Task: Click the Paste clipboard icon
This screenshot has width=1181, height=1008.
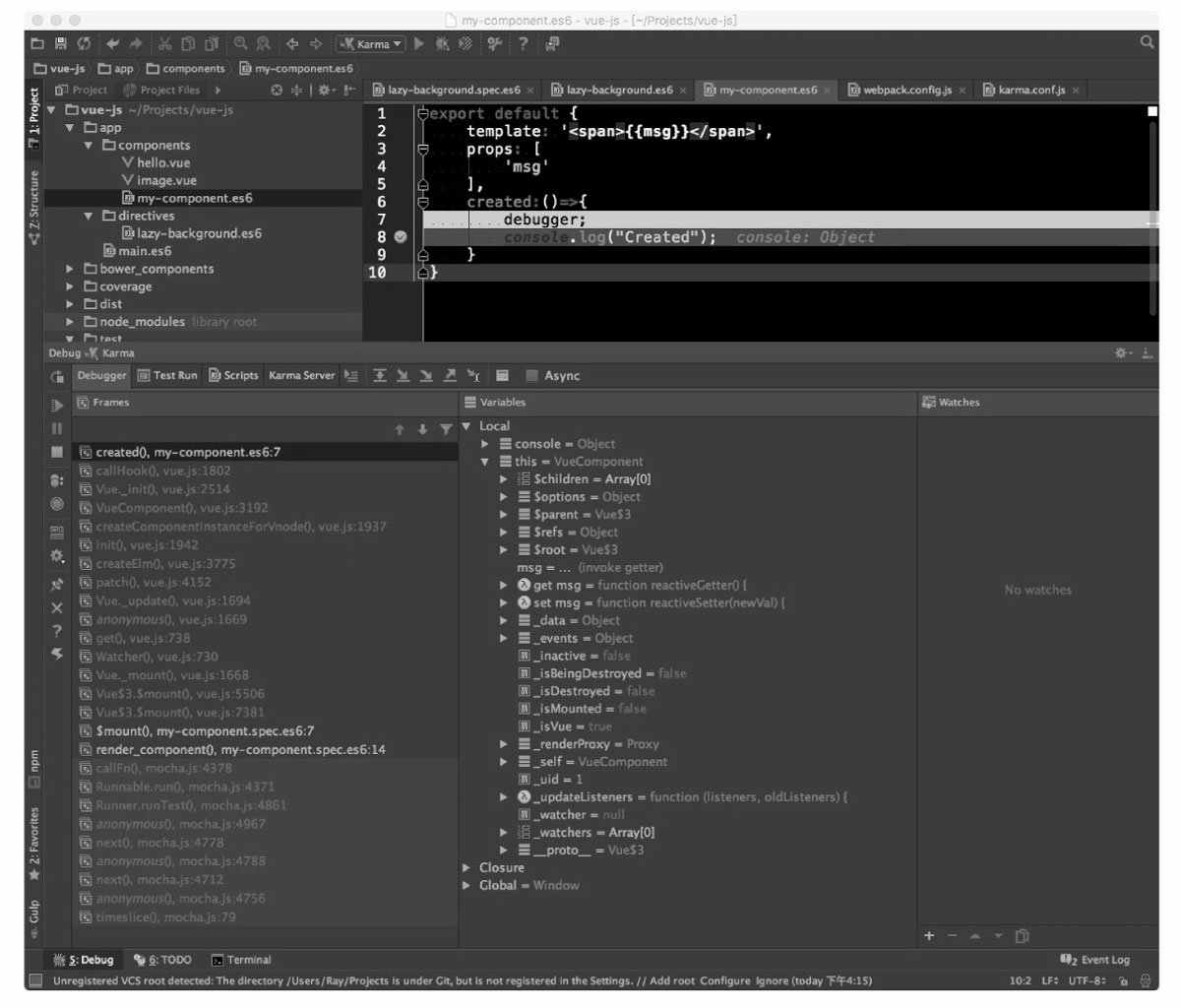Action: tap(212, 43)
